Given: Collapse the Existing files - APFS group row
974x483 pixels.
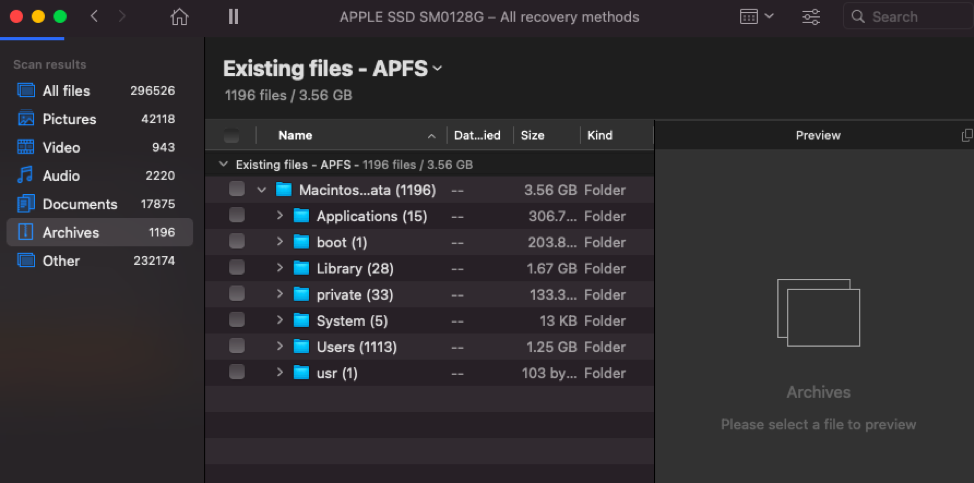Looking at the screenshot, I should pos(223,165).
